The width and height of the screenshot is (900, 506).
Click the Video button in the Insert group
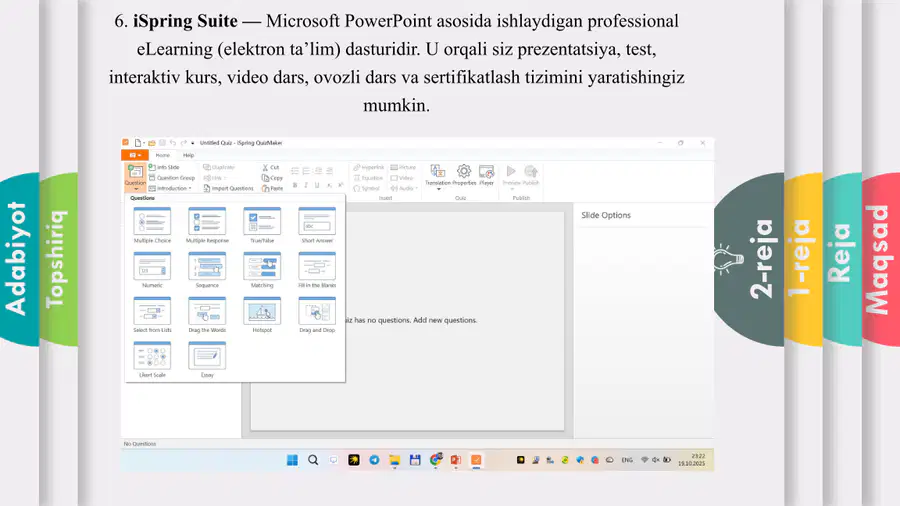402,178
